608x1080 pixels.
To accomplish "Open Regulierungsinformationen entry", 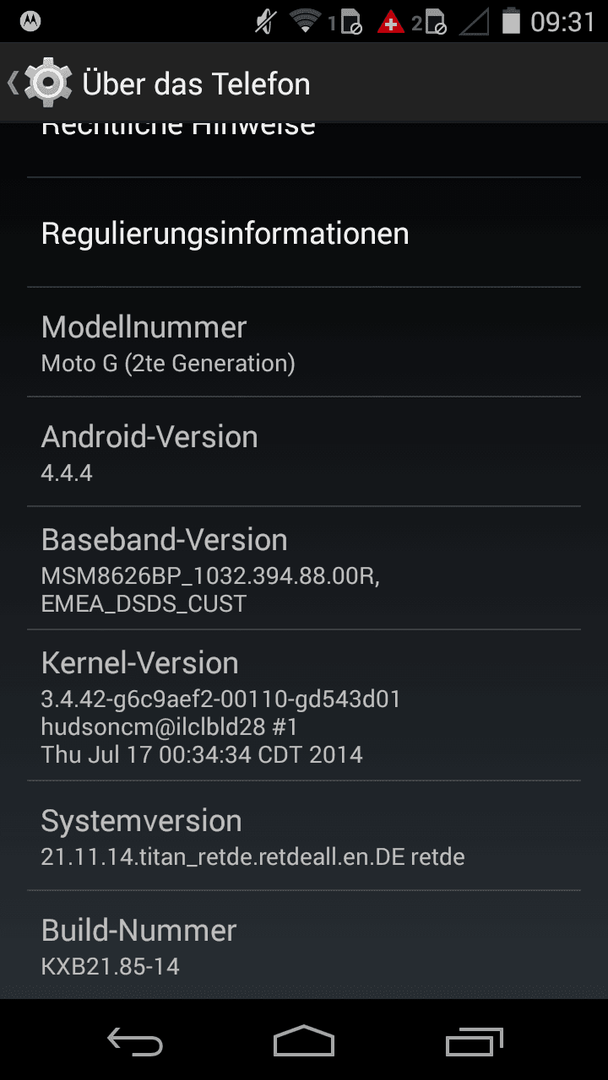I will tap(304, 233).
